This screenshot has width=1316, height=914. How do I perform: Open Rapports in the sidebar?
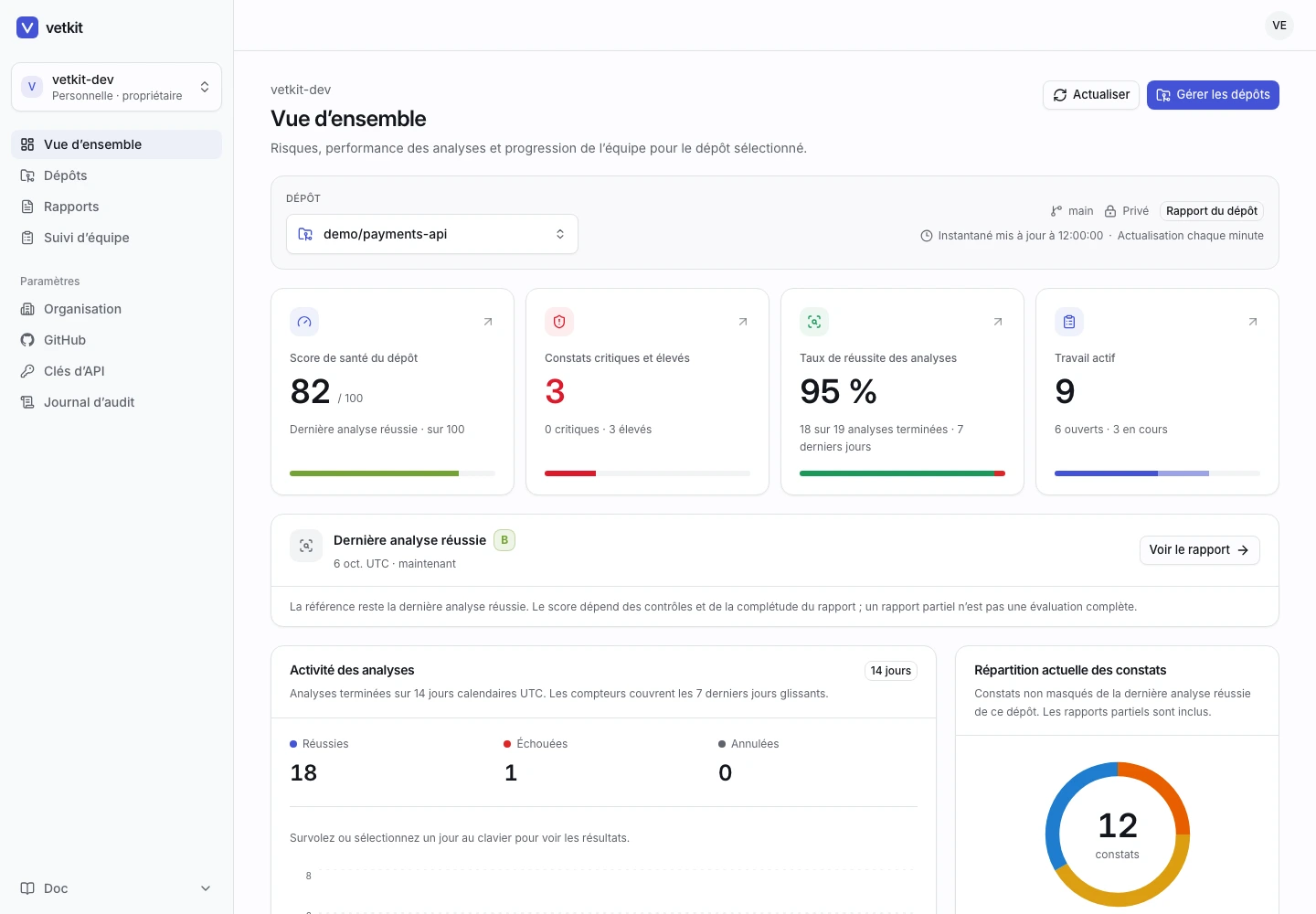(116, 207)
